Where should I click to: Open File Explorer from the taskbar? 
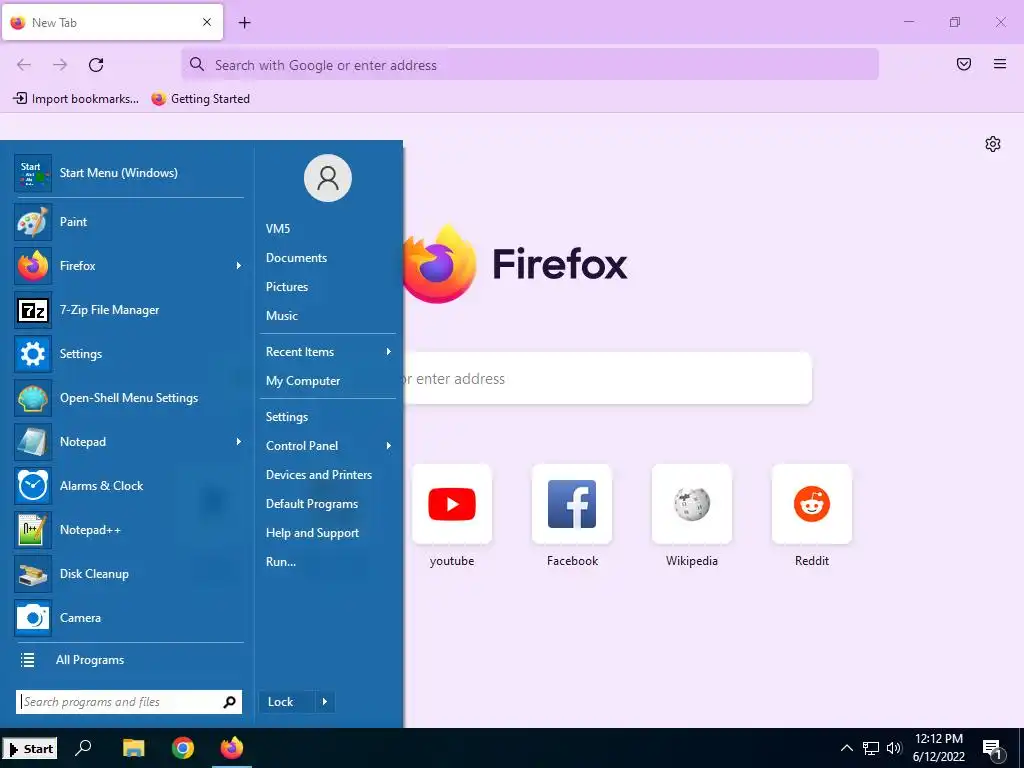pyautogui.click(x=134, y=748)
